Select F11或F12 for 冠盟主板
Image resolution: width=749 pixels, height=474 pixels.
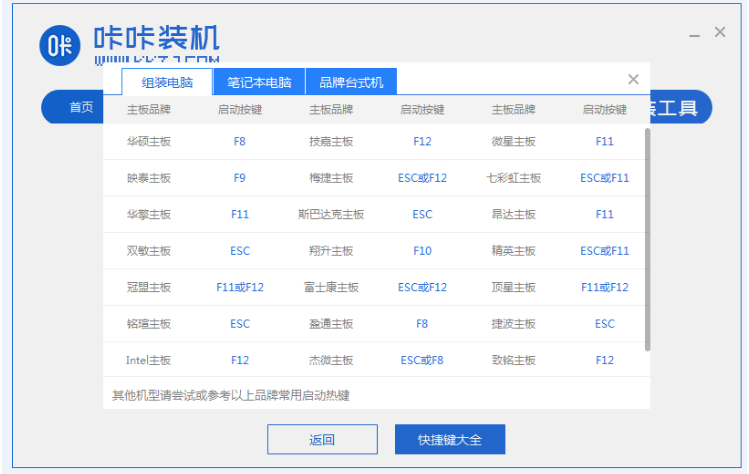click(x=240, y=287)
